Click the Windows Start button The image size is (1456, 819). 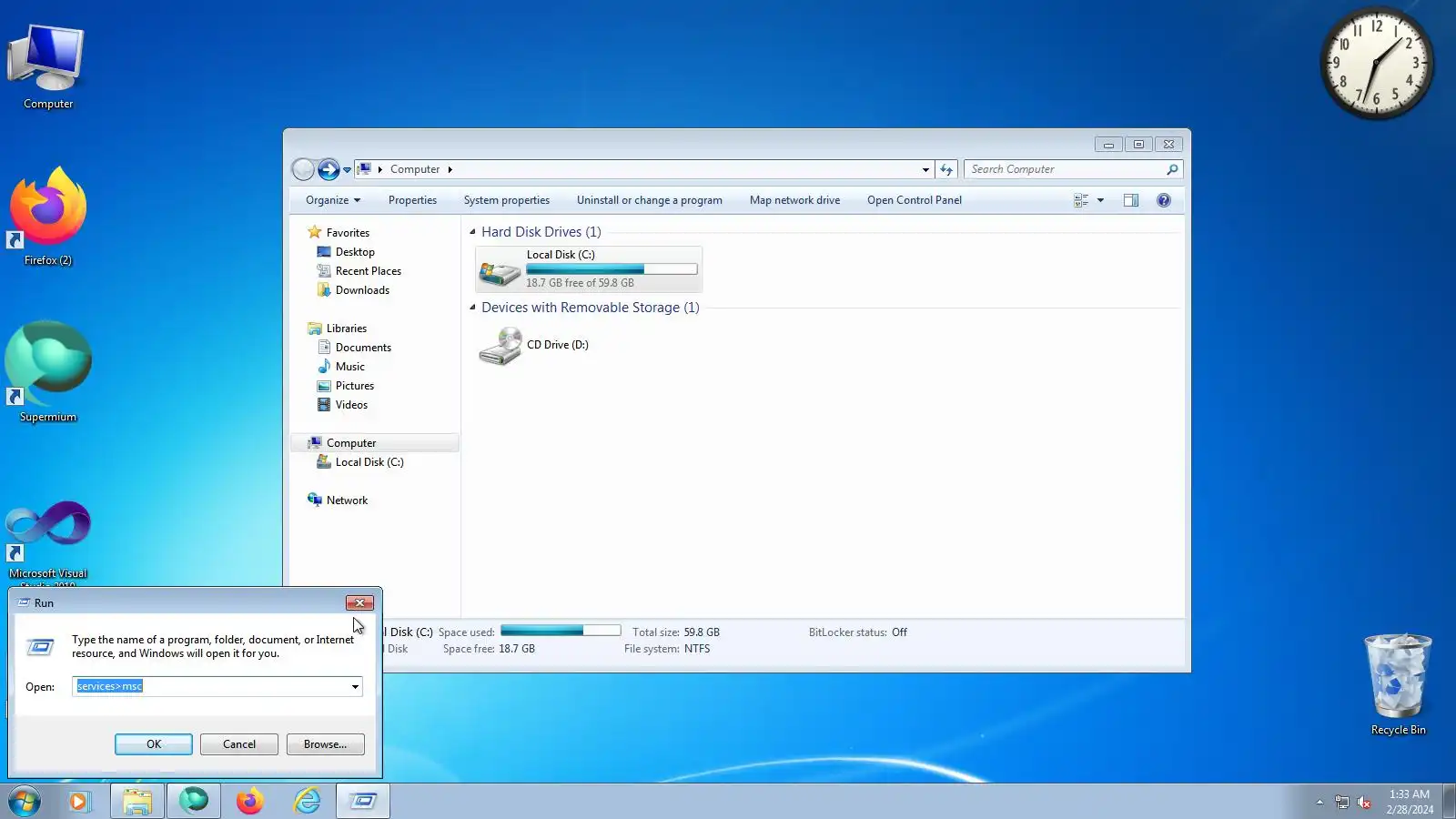click(x=25, y=801)
